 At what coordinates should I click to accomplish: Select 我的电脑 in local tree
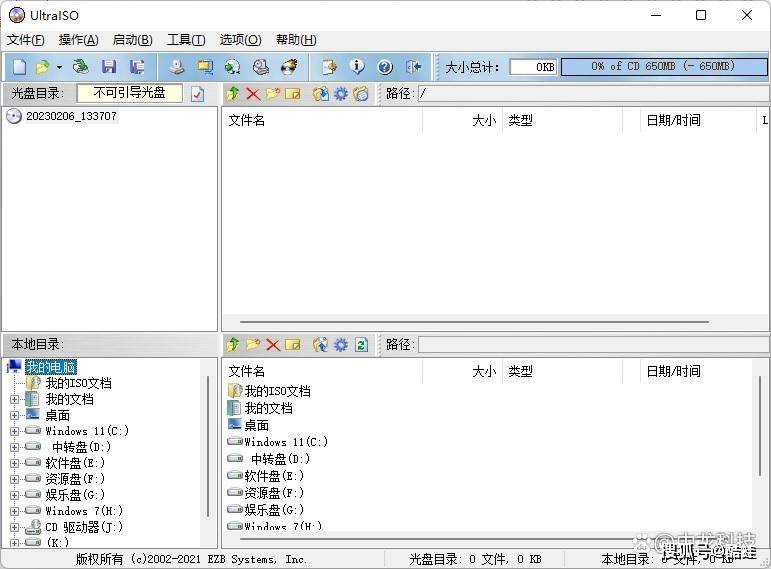51,367
